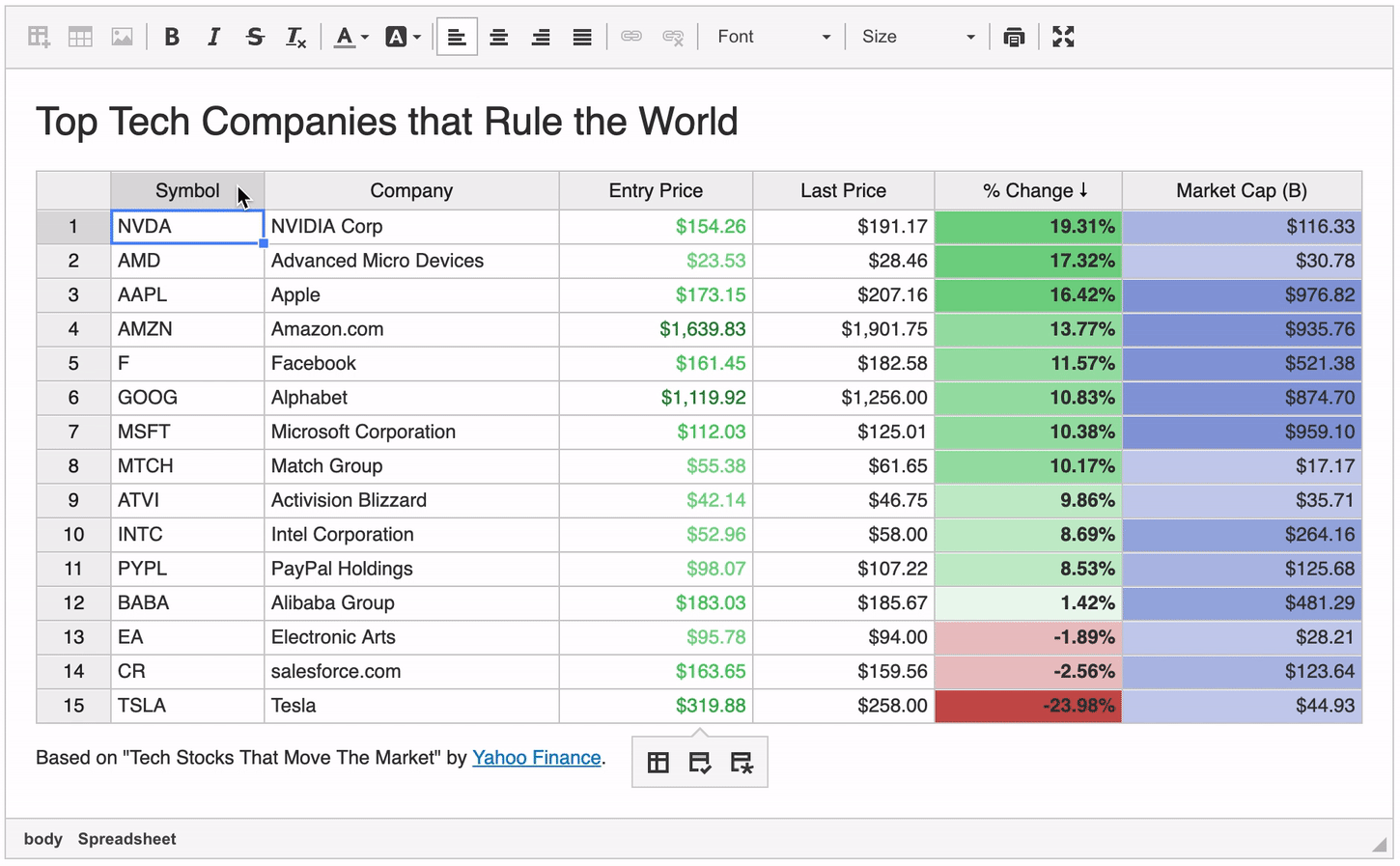Maximize the editor with the fullscreen icon
1400x866 pixels.
pyautogui.click(x=1063, y=37)
